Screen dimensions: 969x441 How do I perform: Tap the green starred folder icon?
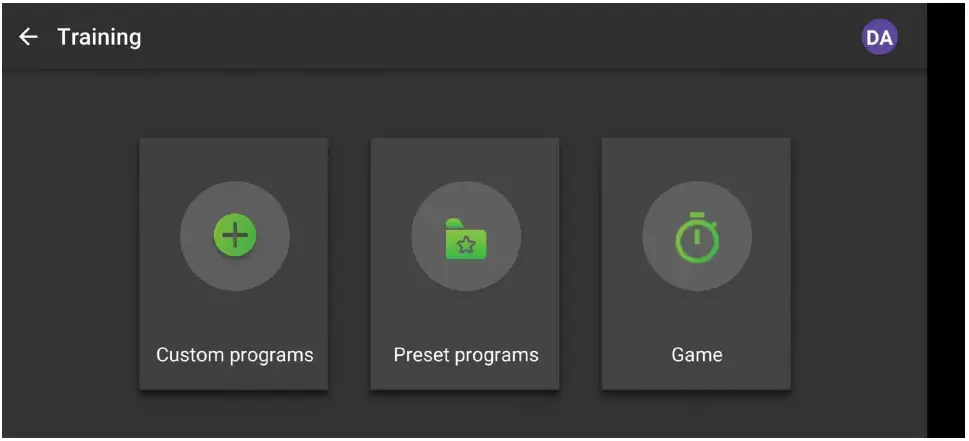[x=466, y=238]
